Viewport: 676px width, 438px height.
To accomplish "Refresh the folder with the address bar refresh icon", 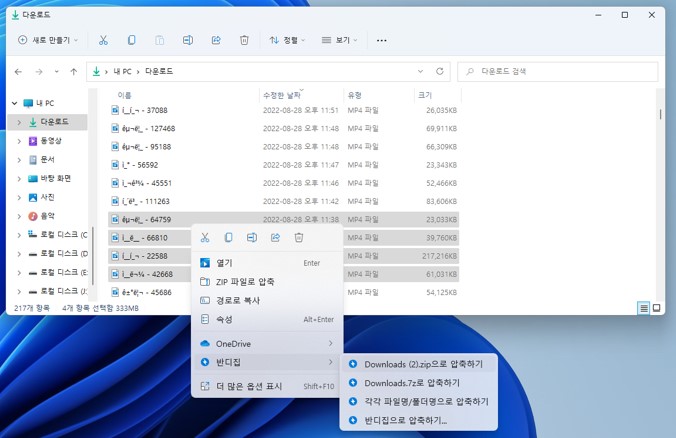I will (439, 71).
